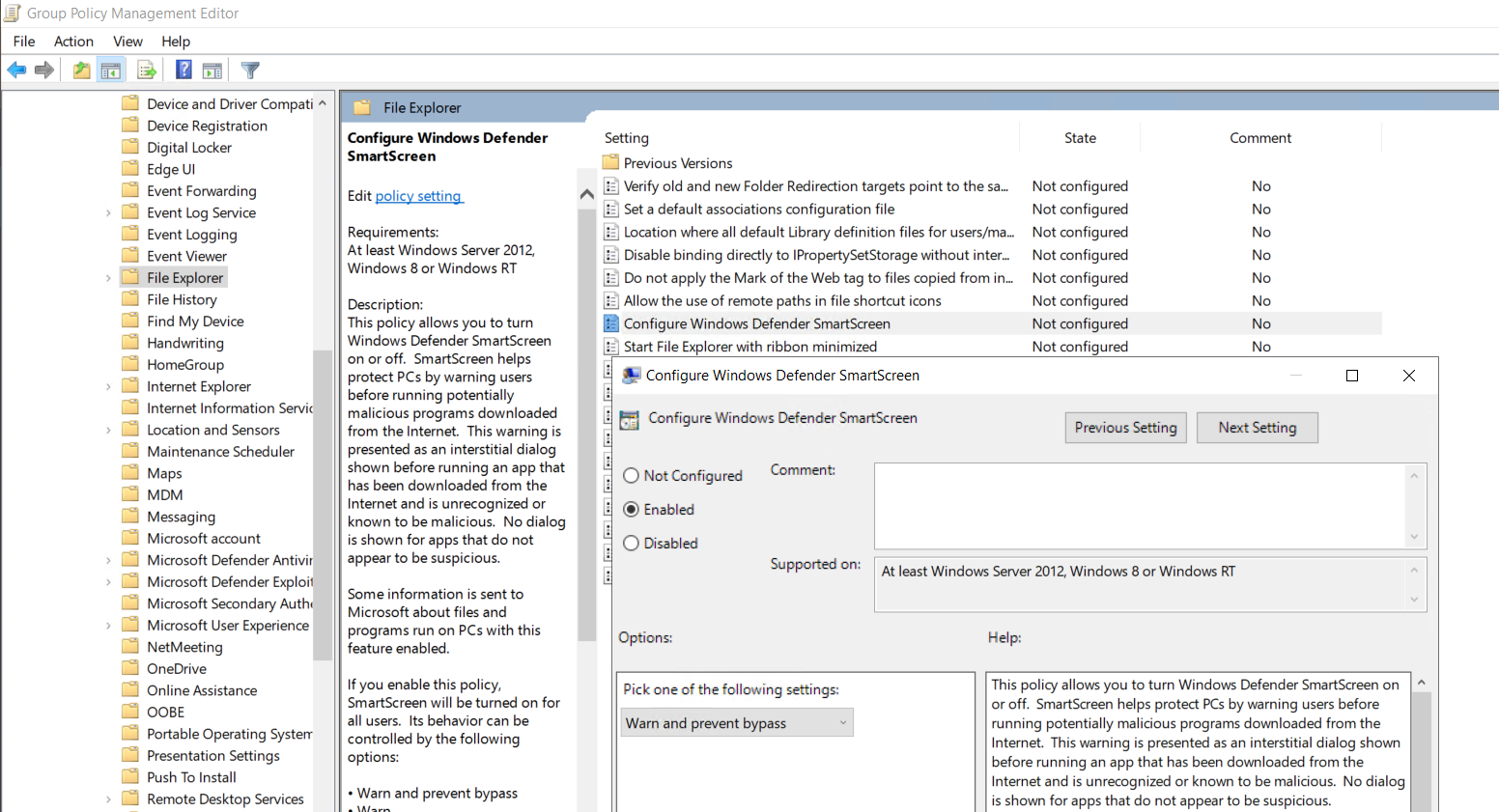Click policy icon for Verify old and new Folder Redirection
Screen dimensions: 1499x812
(611, 185)
